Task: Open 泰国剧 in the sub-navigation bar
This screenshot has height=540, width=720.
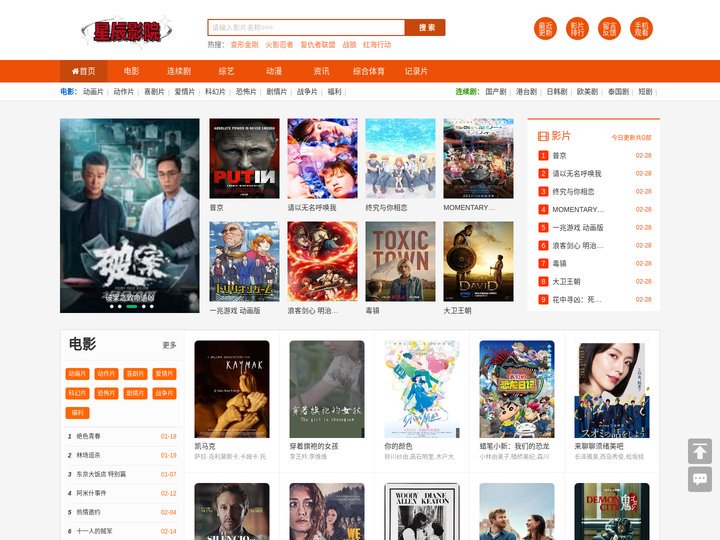Action: pos(618,92)
